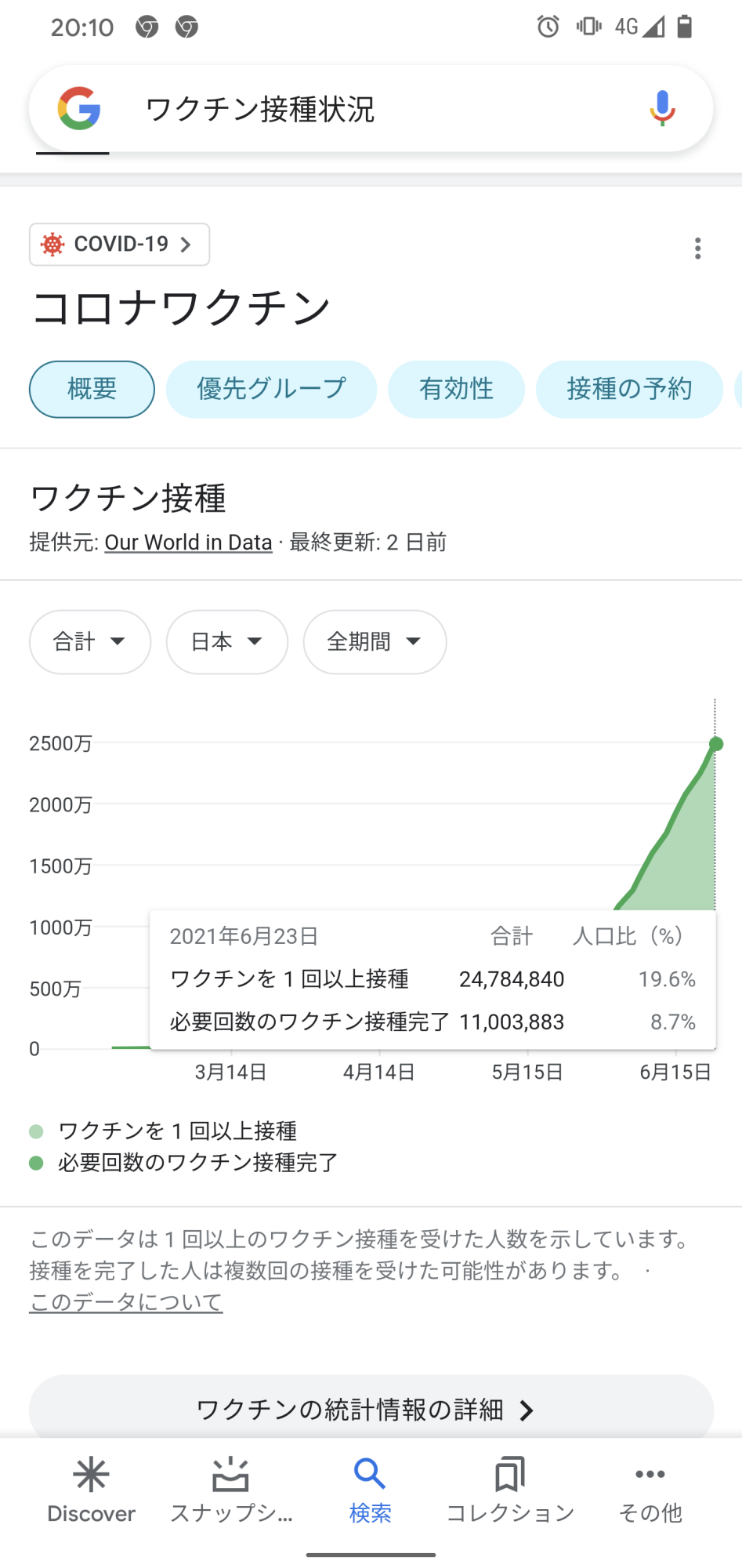Tap the search magnifier icon

click(370, 1475)
